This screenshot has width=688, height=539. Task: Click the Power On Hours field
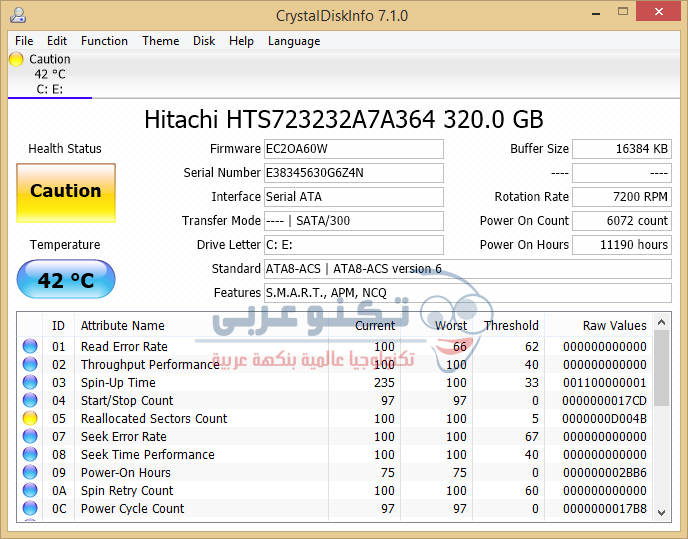tap(622, 244)
